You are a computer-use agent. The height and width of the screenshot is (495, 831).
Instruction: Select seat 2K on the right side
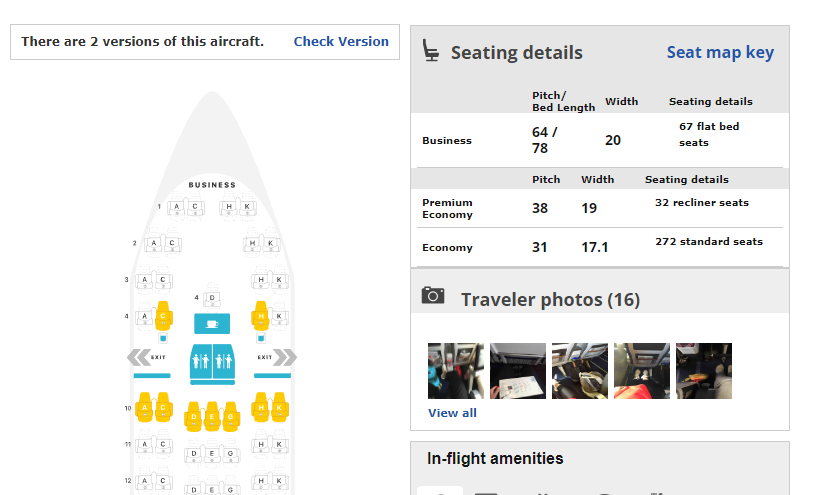[271, 243]
